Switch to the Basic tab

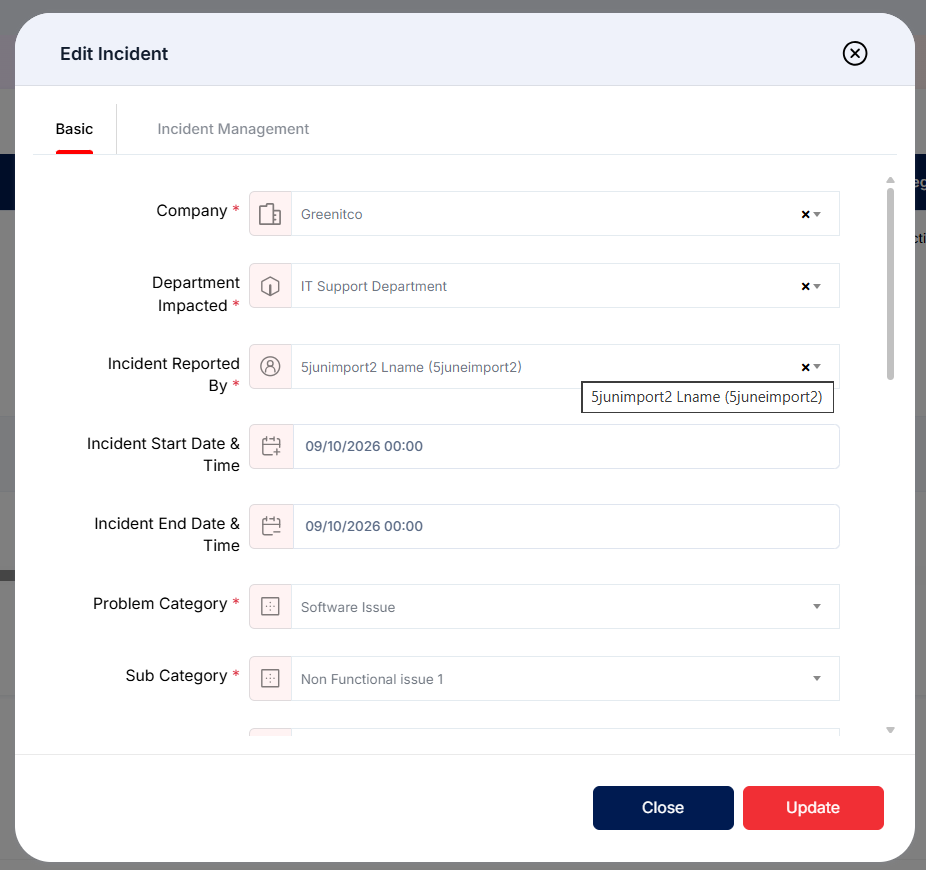(x=74, y=129)
